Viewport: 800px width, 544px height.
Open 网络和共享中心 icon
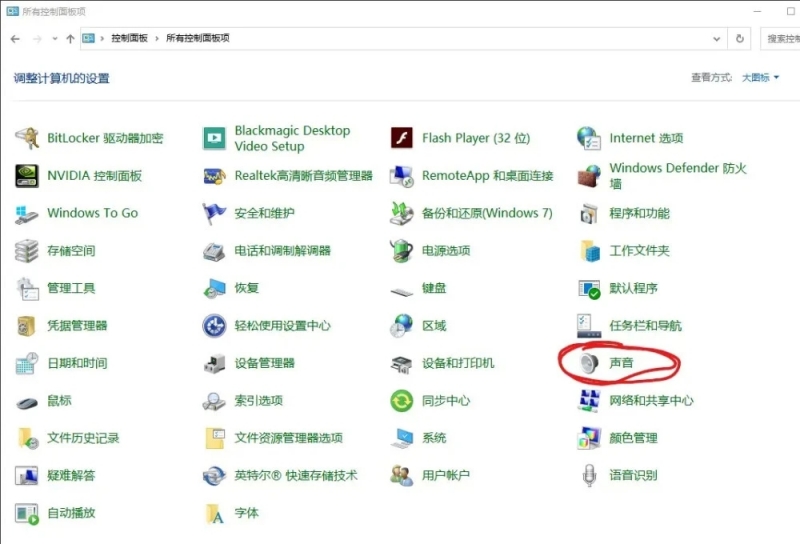[589, 401]
